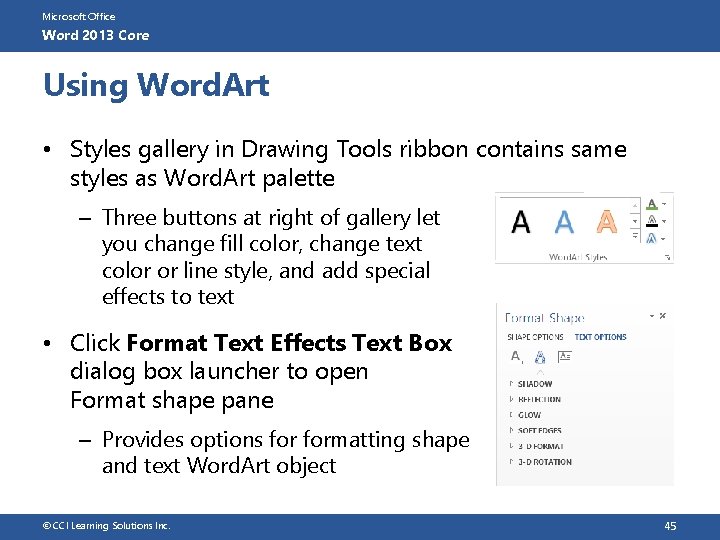Click the Text Outline icon

point(652,221)
